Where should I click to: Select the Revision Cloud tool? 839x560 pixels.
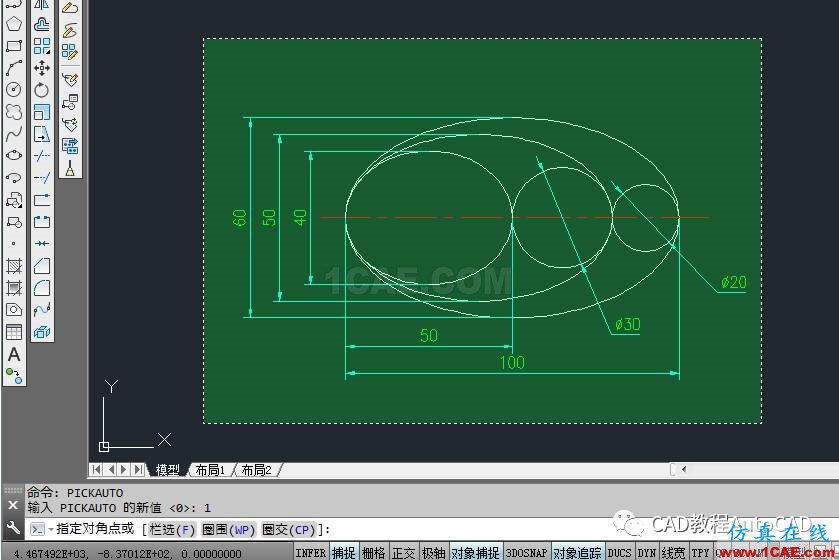(x=13, y=112)
